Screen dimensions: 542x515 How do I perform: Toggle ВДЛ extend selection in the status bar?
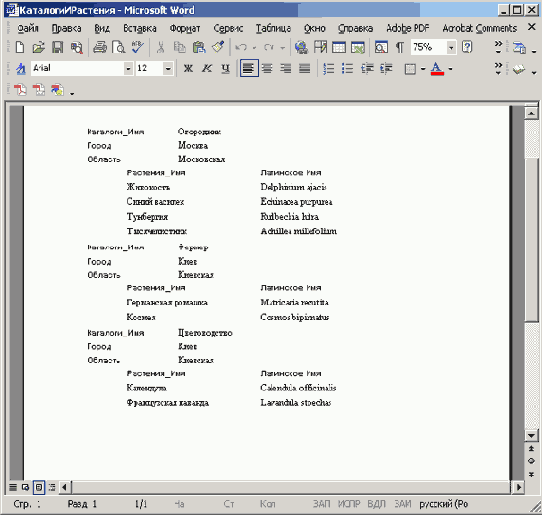(x=376, y=504)
